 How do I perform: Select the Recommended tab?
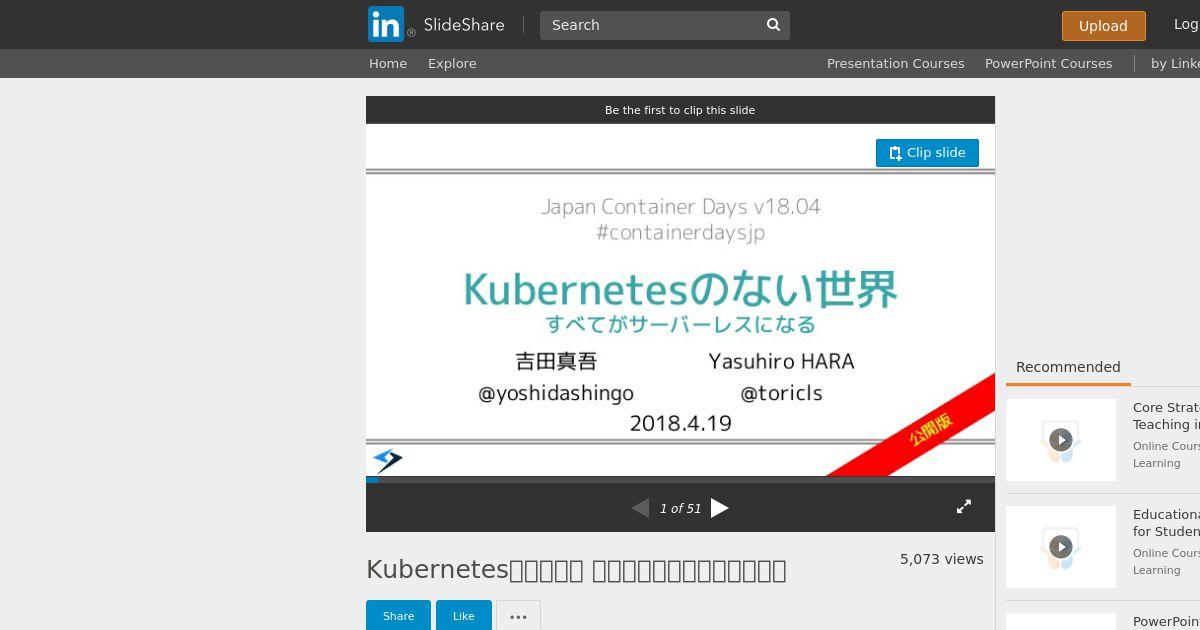(x=1068, y=367)
